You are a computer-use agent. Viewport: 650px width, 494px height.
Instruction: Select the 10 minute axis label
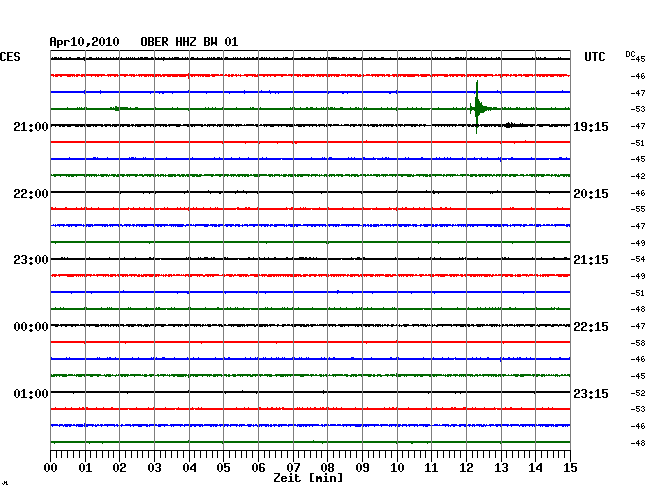coord(397,468)
